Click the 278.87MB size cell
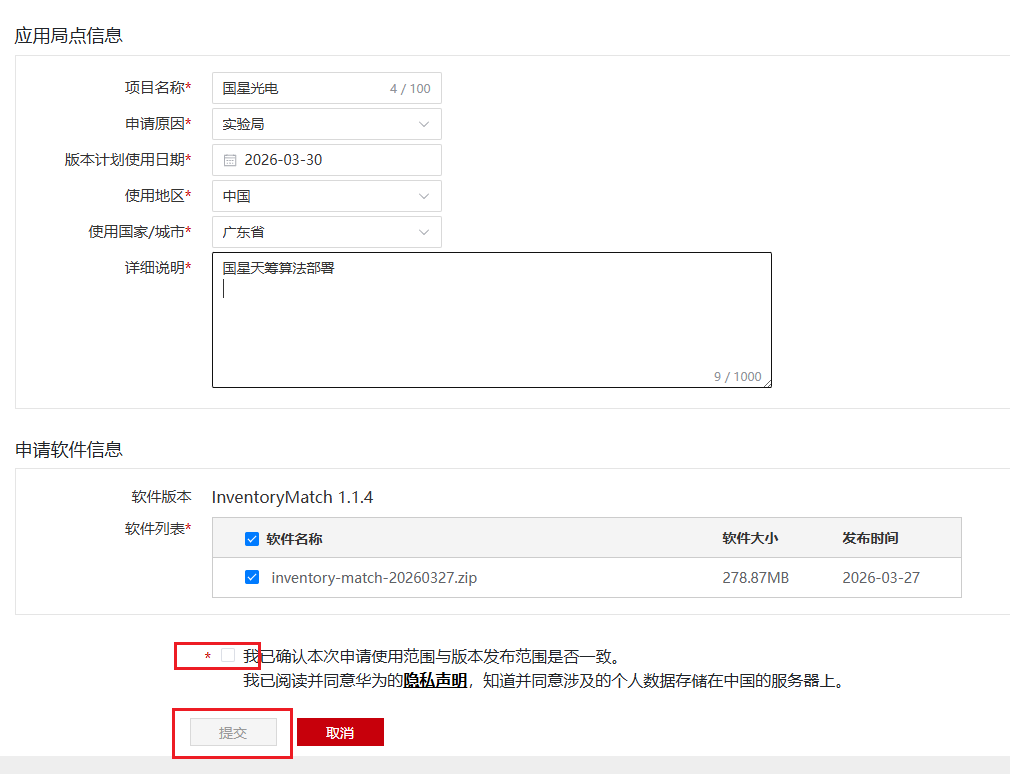This screenshot has height=774, width=1010. (x=756, y=578)
